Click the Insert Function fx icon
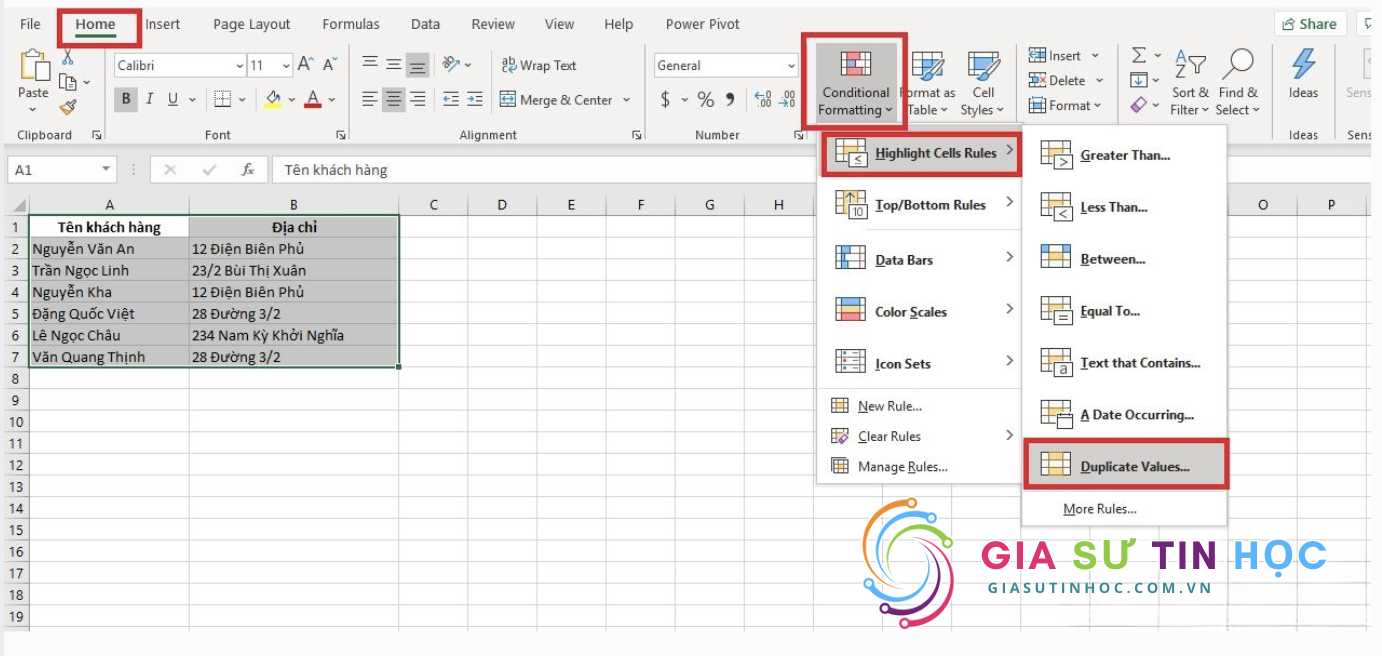 248,170
